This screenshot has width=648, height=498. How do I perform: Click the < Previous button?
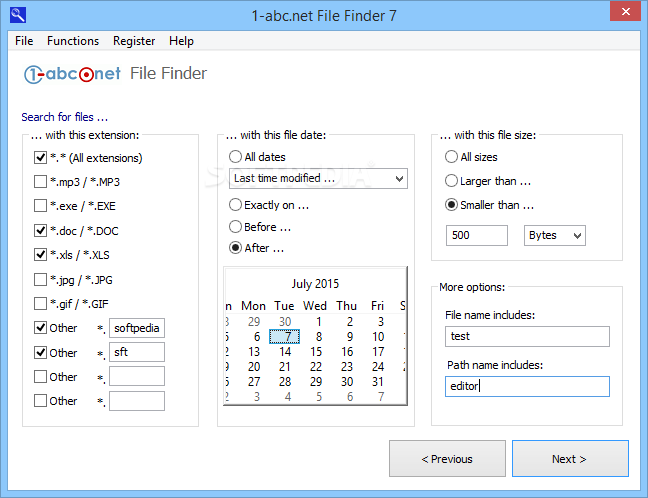(x=447, y=459)
